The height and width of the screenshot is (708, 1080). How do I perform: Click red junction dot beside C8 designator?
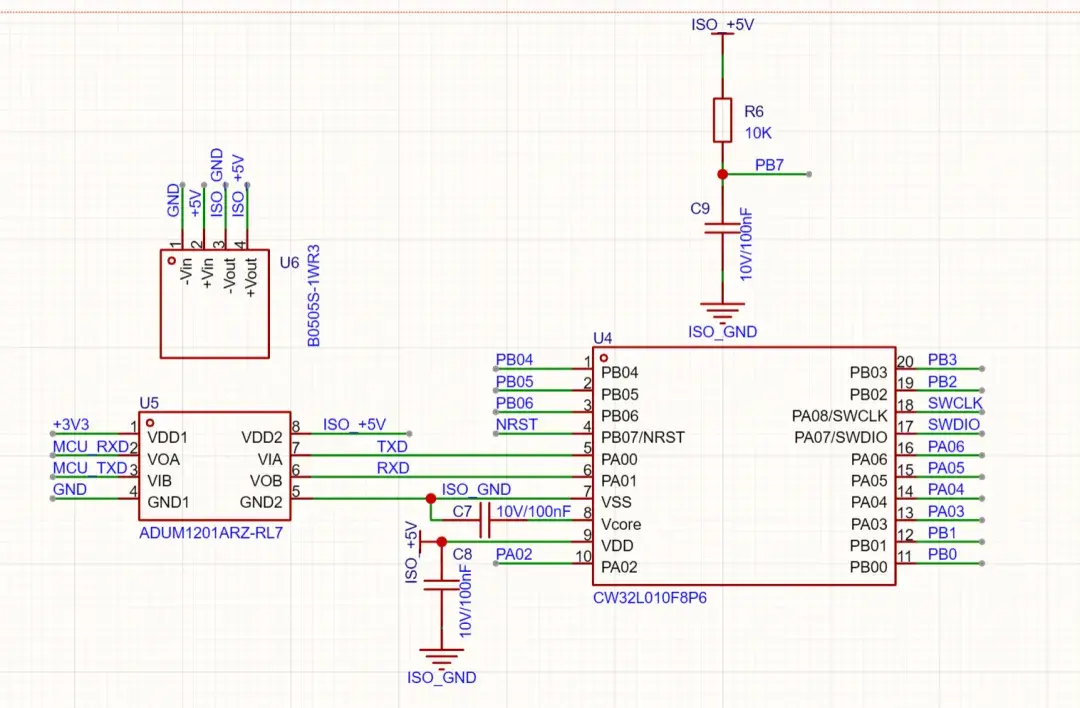442,542
